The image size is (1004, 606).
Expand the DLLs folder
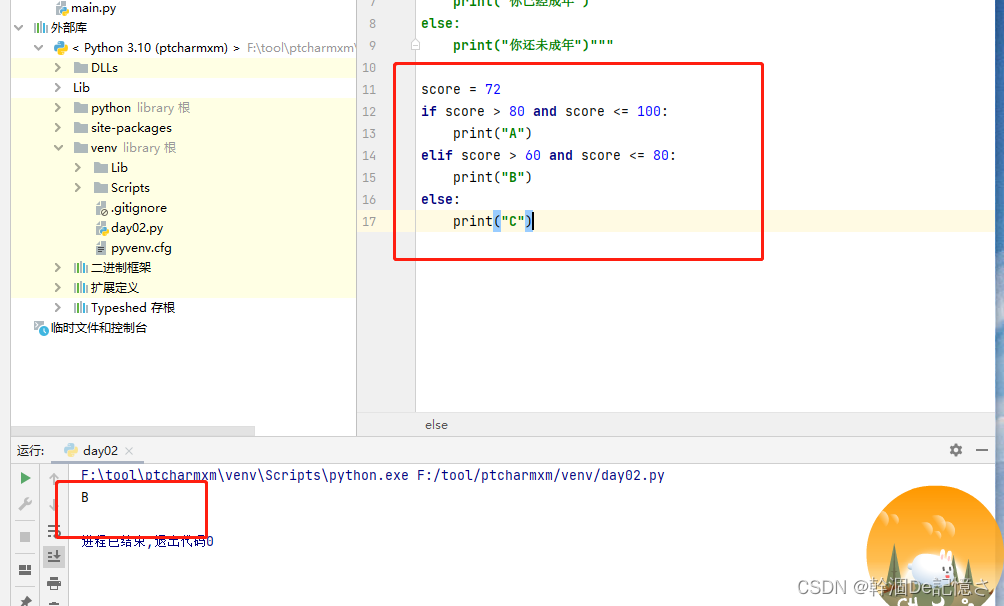click(58, 67)
